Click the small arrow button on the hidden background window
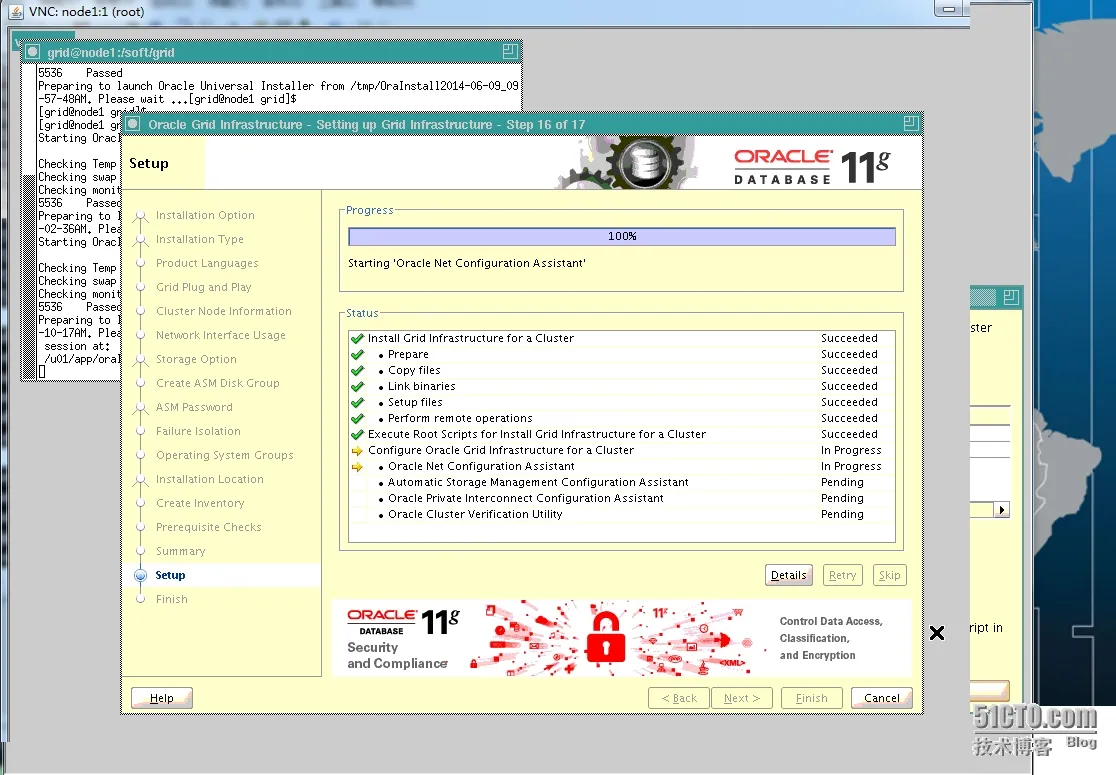Viewport: 1116px width, 775px height. 1004,509
